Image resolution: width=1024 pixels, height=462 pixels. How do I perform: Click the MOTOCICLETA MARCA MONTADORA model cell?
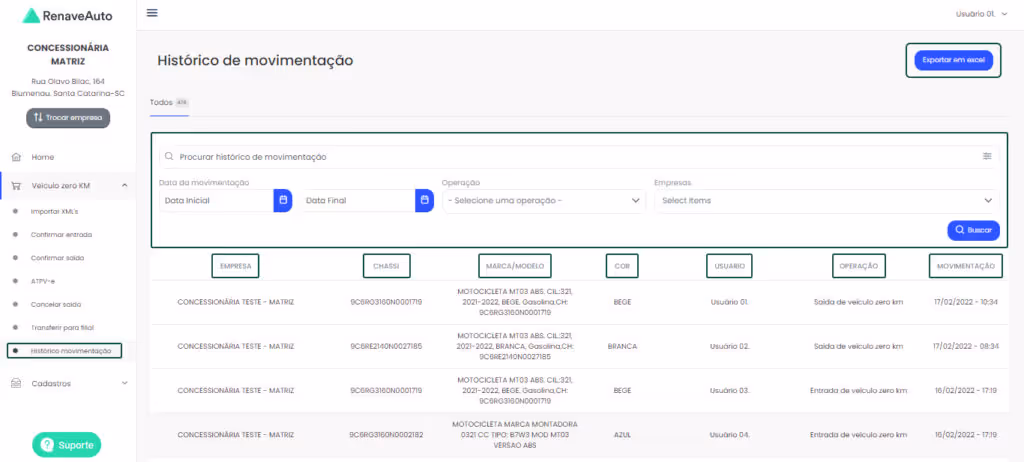515,435
